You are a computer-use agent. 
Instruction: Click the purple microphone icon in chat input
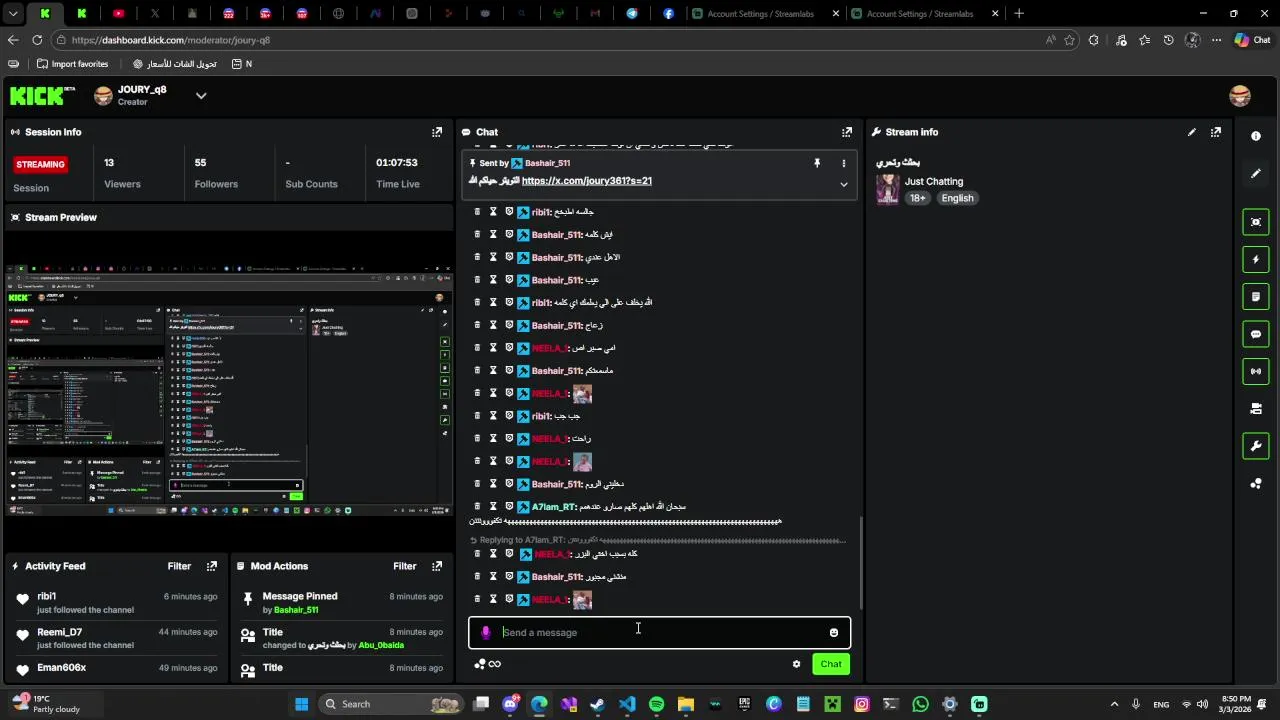pos(486,632)
